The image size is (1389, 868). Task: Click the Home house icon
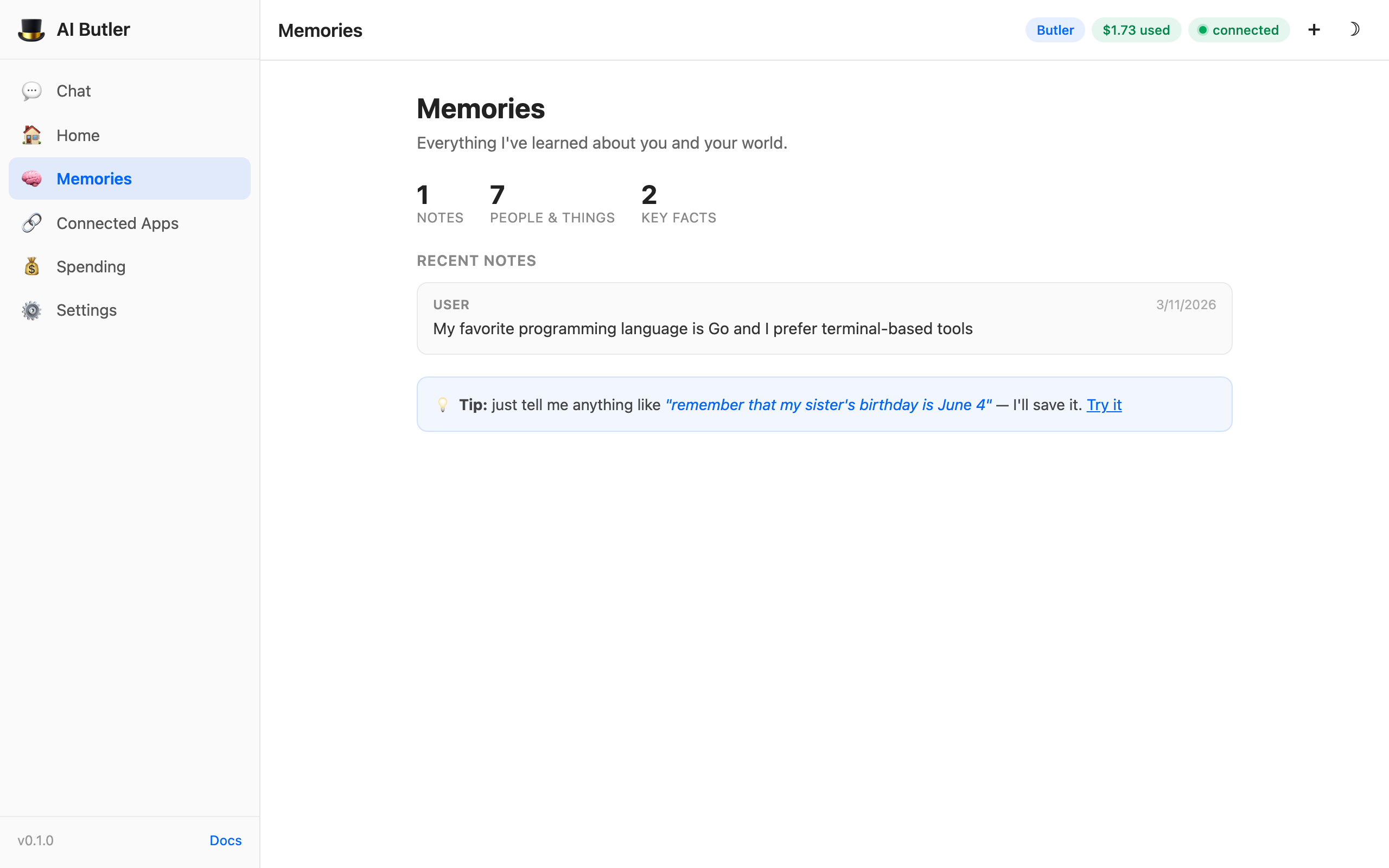32,135
